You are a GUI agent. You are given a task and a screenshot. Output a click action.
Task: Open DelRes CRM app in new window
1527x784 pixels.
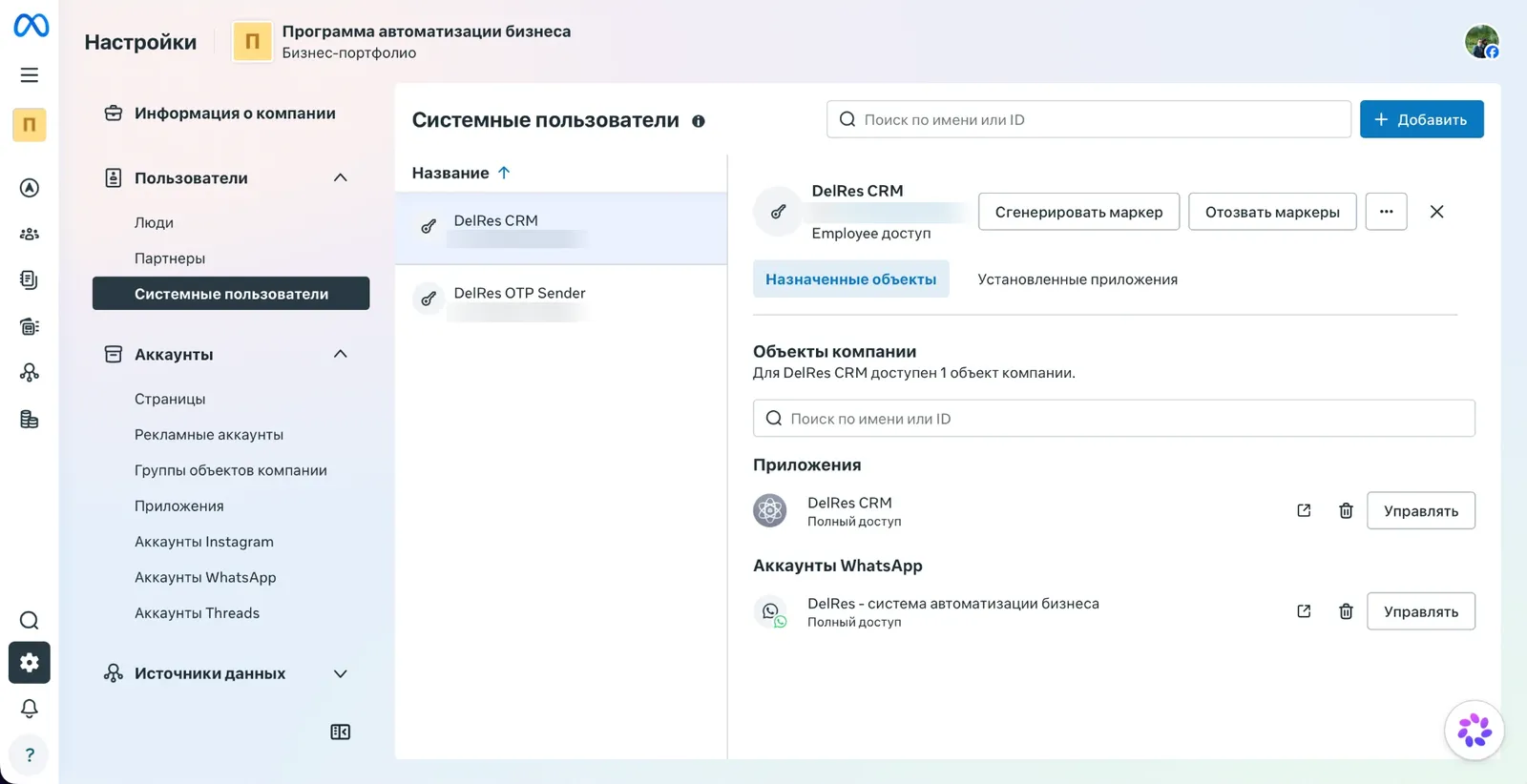(1304, 510)
